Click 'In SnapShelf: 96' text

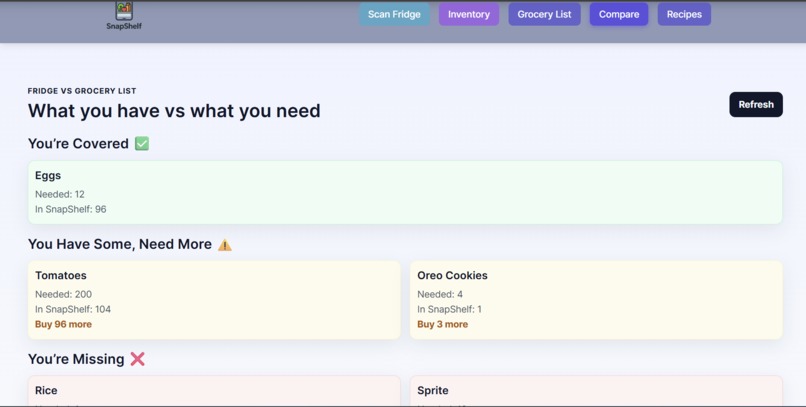click(71, 209)
